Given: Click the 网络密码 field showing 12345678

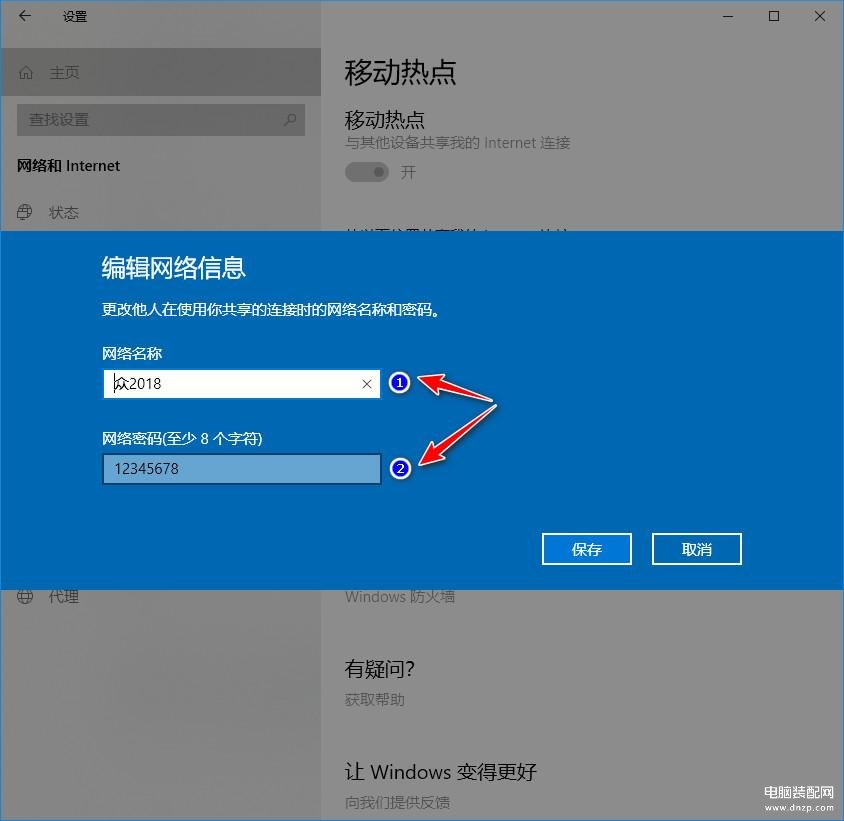Looking at the screenshot, I should click(242, 469).
